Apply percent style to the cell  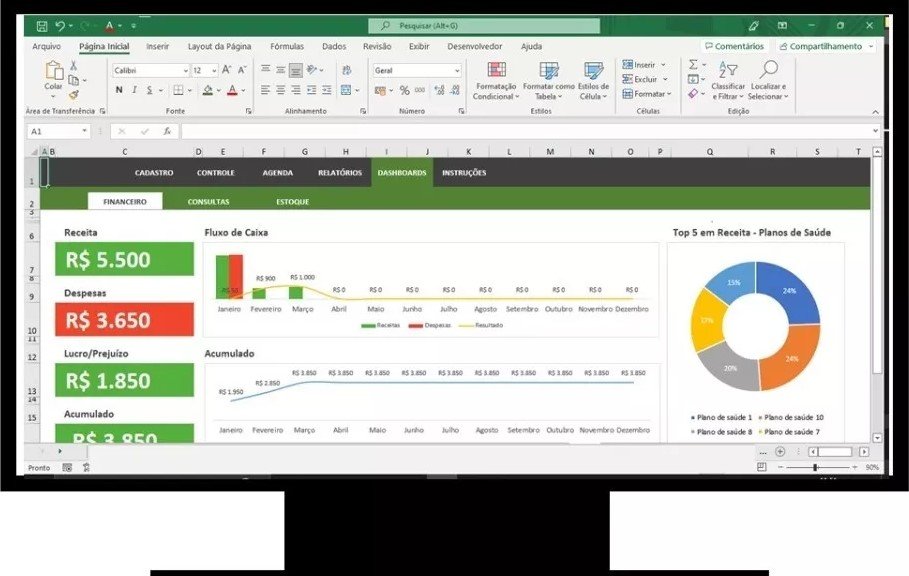coord(404,90)
